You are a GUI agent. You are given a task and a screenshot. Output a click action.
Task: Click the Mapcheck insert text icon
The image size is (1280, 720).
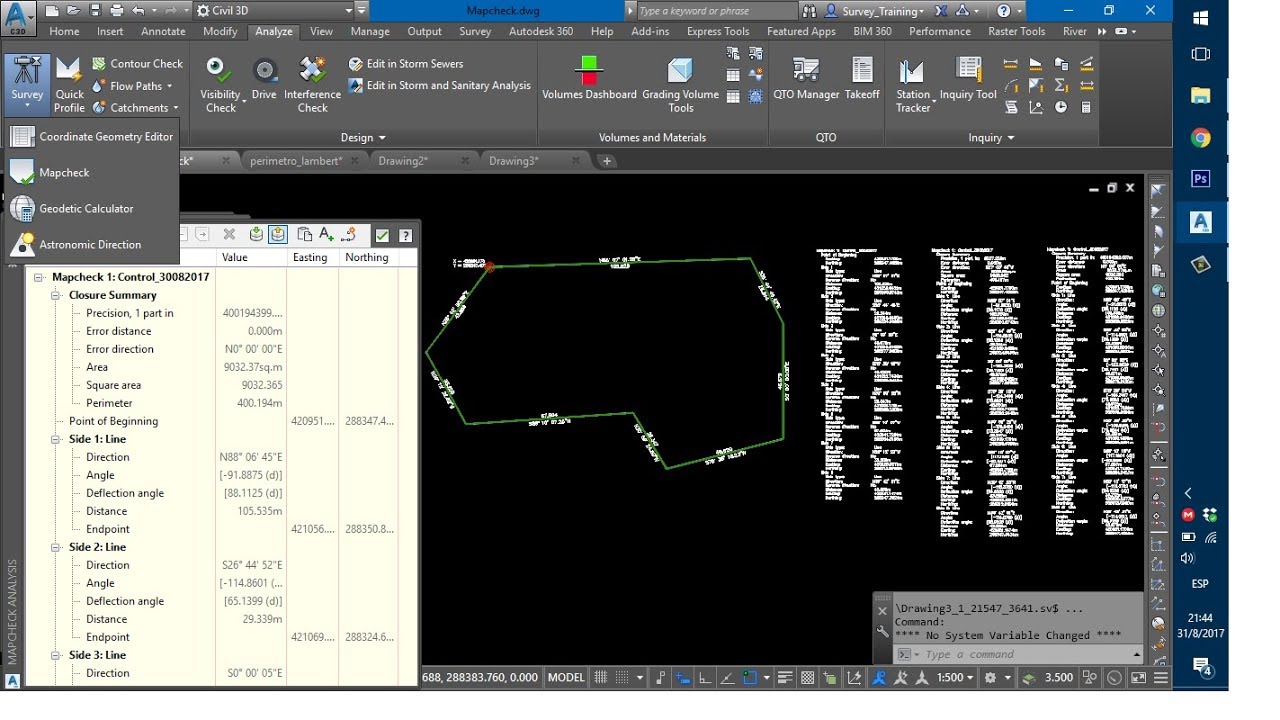click(326, 234)
